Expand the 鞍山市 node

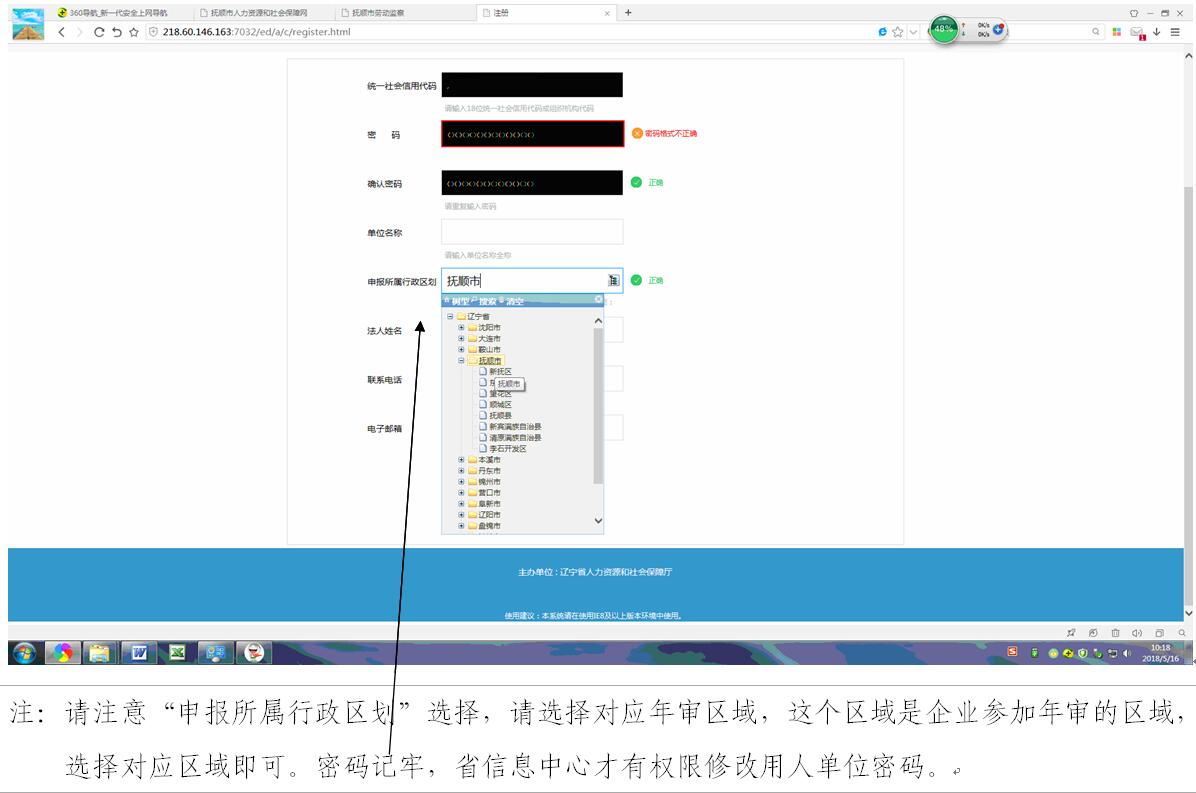461,349
